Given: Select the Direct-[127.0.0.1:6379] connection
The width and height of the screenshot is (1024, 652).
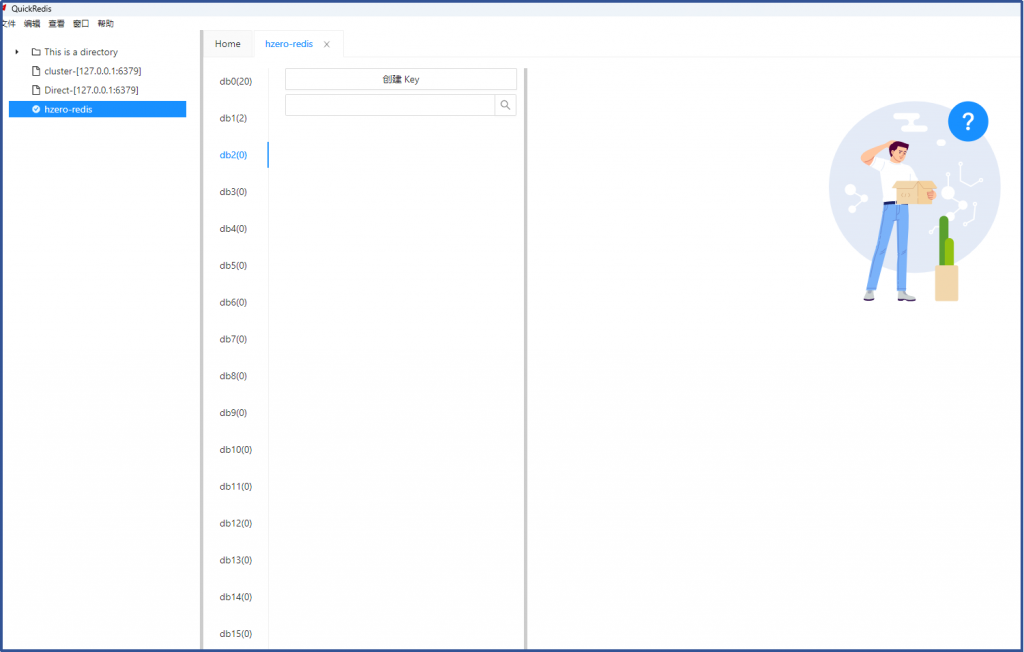Looking at the screenshot, I should pos(91,90).
